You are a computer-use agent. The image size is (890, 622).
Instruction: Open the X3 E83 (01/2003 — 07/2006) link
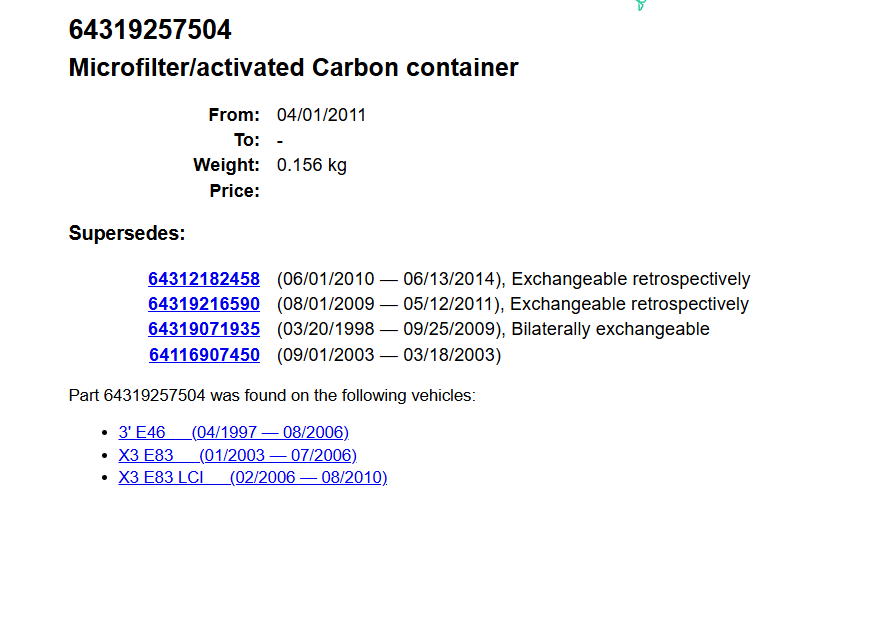point(237,455)
